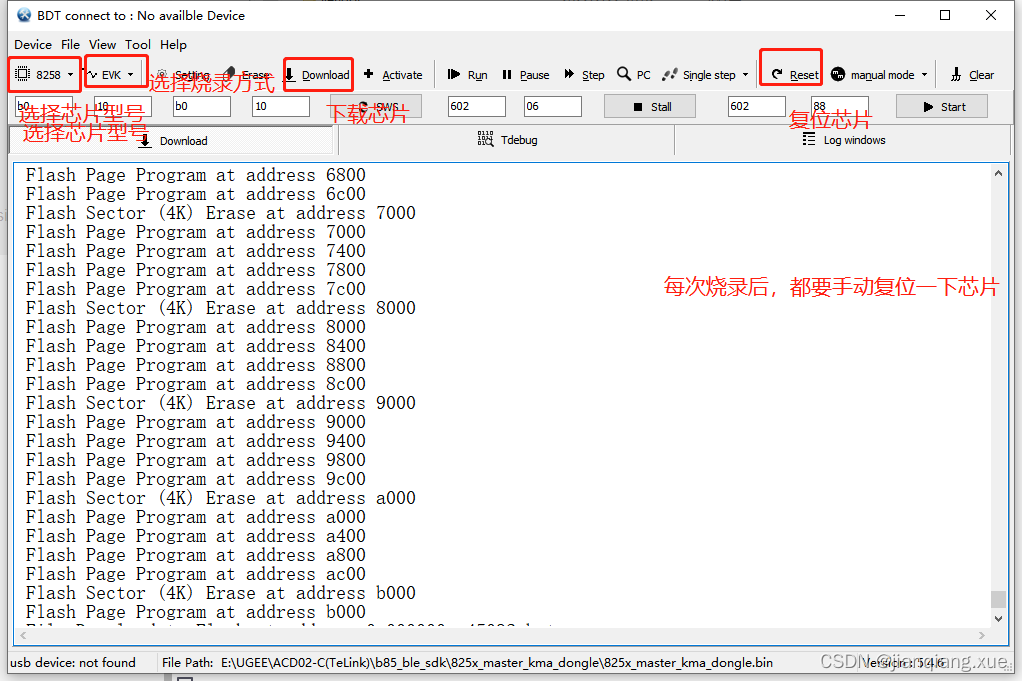Image resolution: width=1022 pixels, height=681 pixels.
Task: Click the 602 field left of 06
Action: click(476, 106)
